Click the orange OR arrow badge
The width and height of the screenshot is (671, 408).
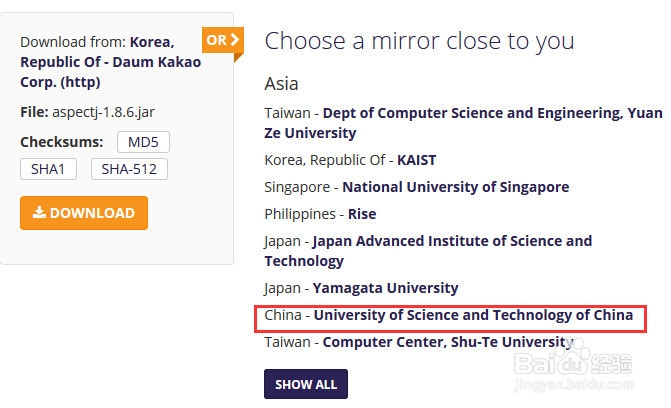223,41
